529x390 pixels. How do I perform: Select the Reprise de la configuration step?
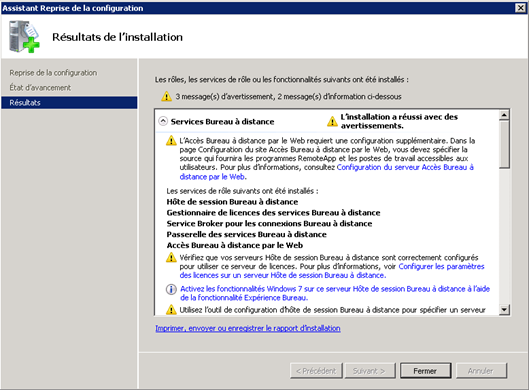pyautogui.click(x=53, y=73)
